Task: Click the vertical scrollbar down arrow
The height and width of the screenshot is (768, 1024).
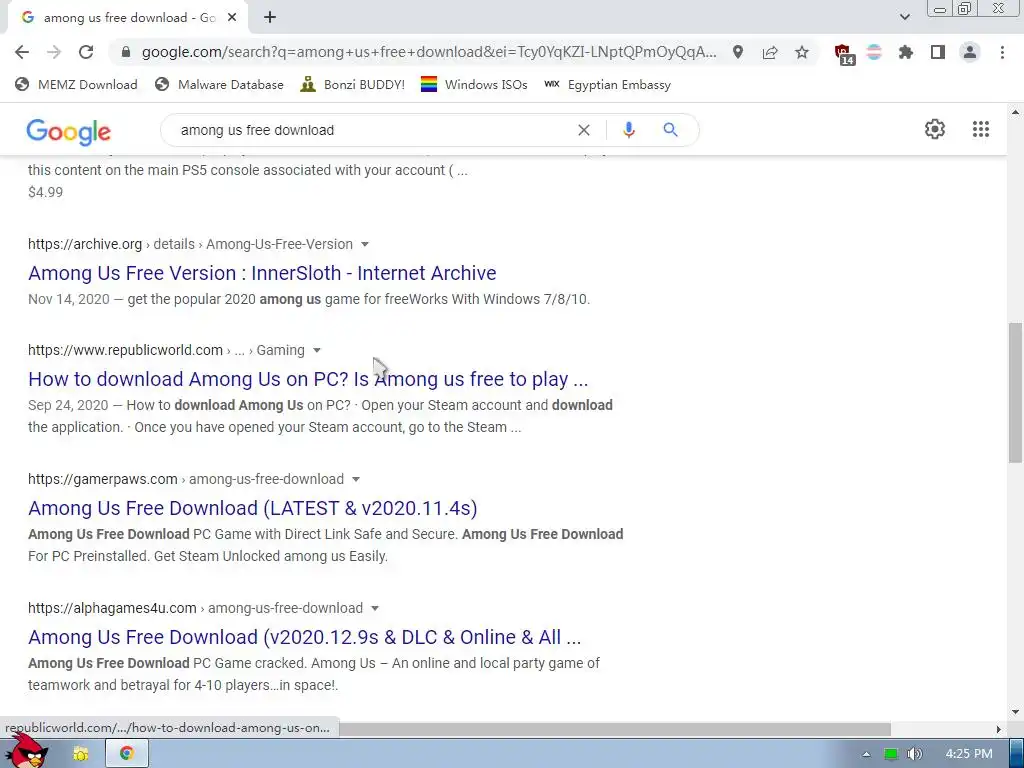Action: tap(1015, 712)
